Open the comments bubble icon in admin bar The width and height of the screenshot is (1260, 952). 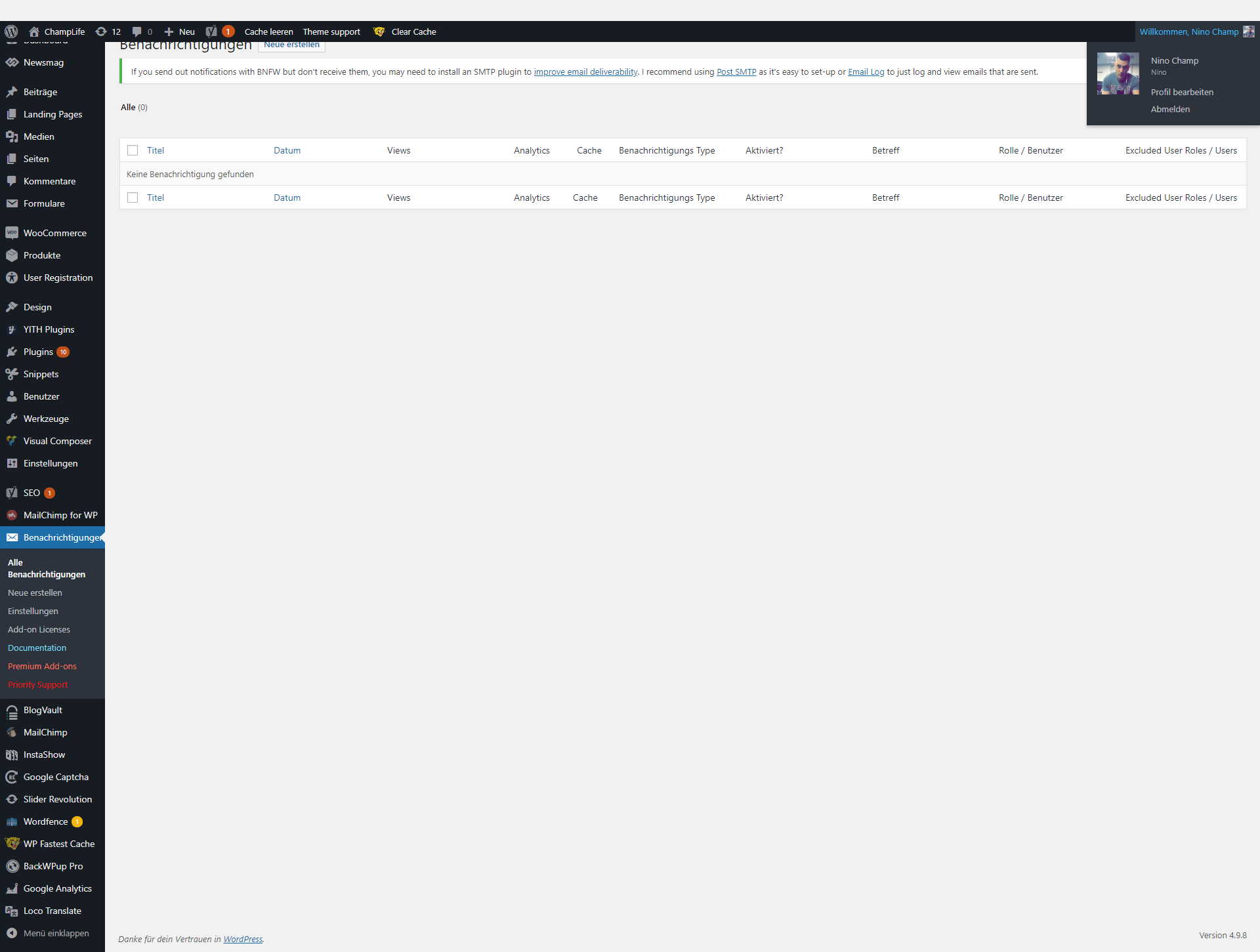[x=137, y=31]
